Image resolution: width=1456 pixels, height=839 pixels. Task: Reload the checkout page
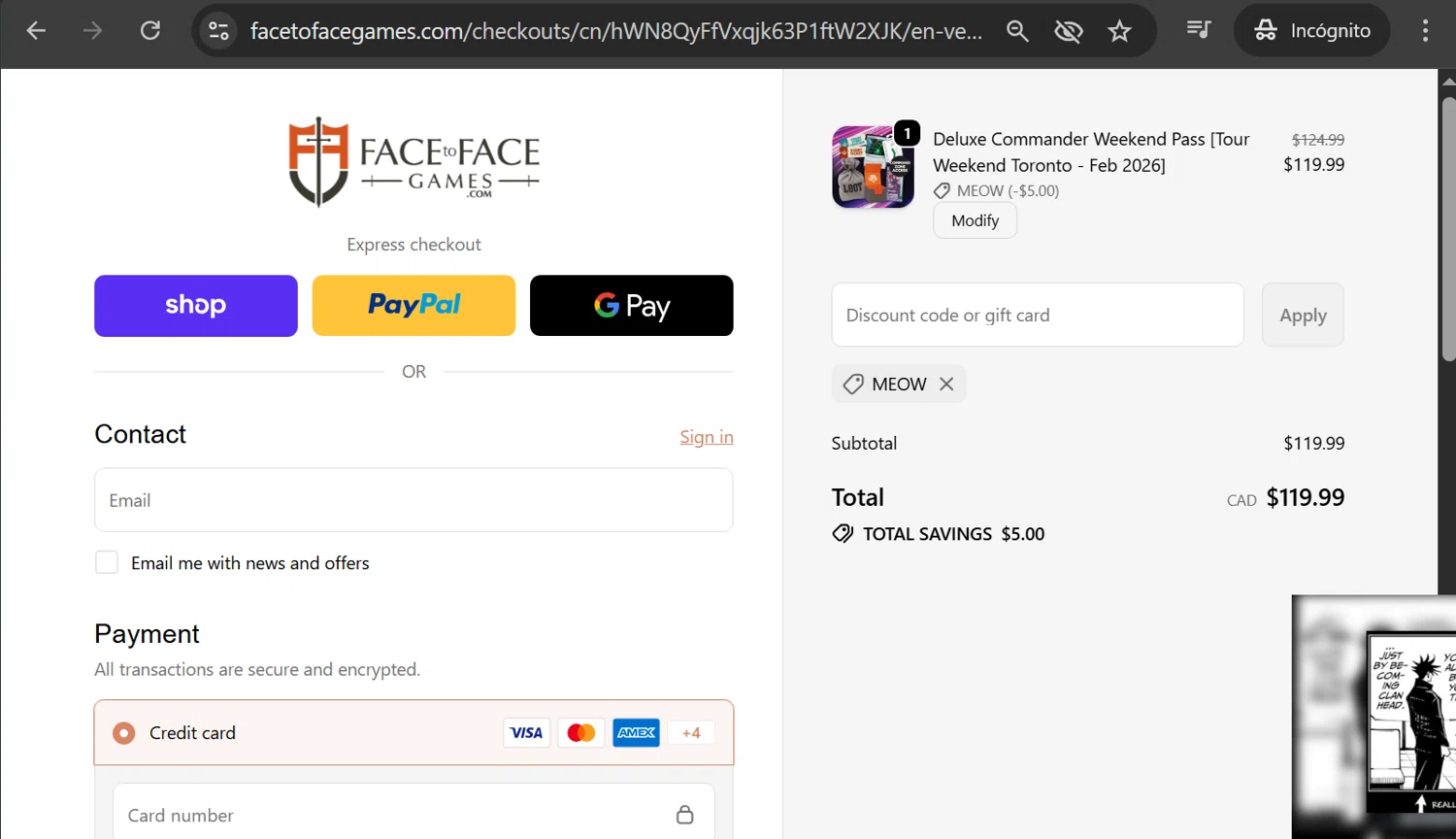(149, 31)
